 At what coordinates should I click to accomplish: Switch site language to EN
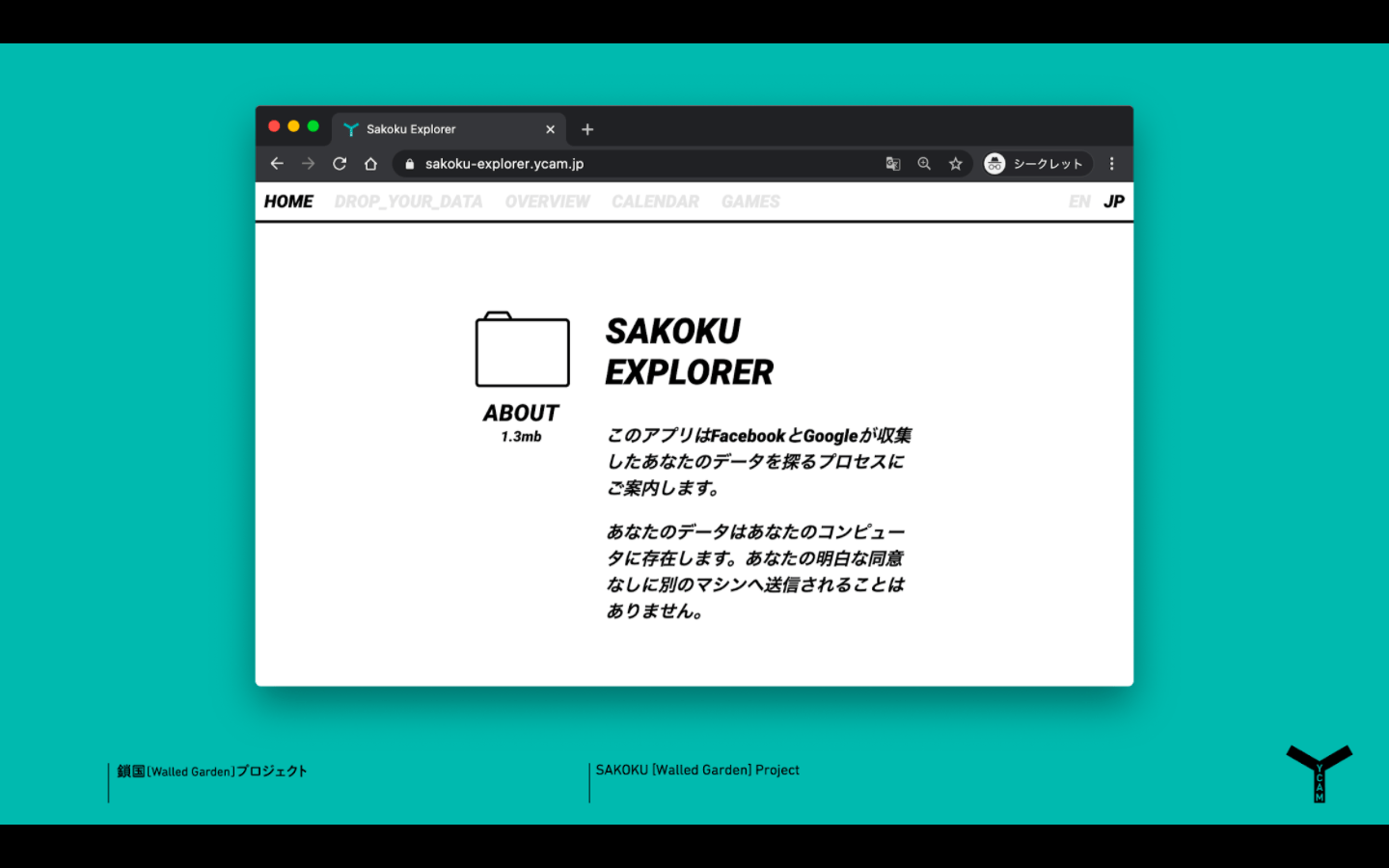tap(1078, 202)
